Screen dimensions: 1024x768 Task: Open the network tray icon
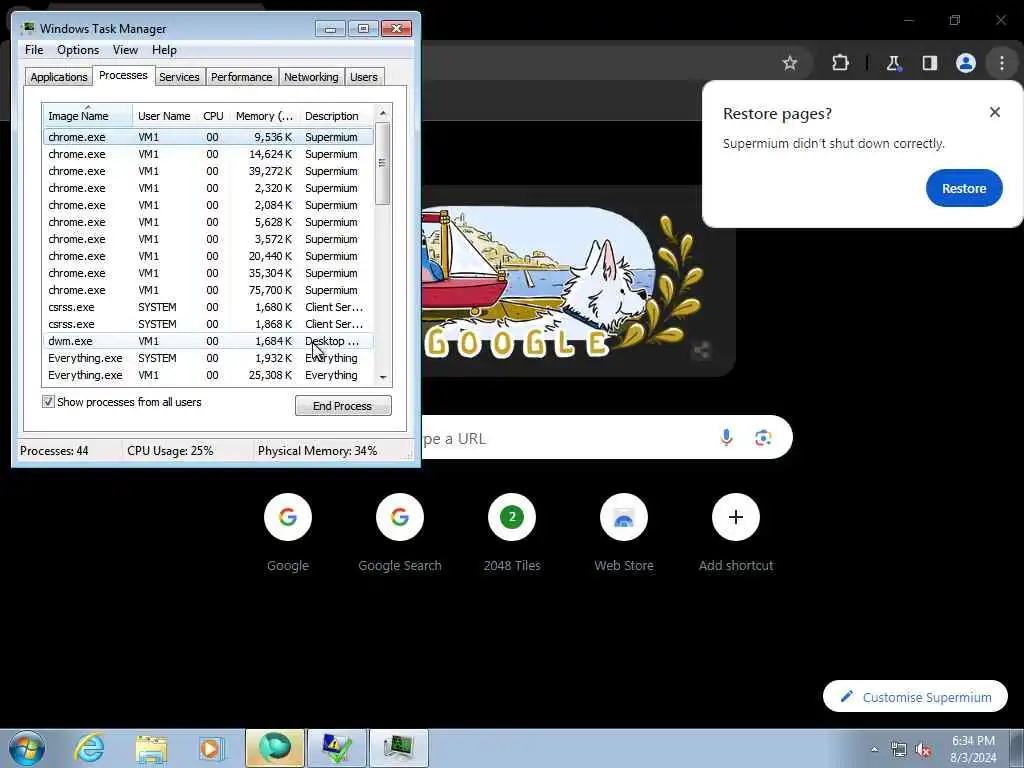click(x=899, y=749)
